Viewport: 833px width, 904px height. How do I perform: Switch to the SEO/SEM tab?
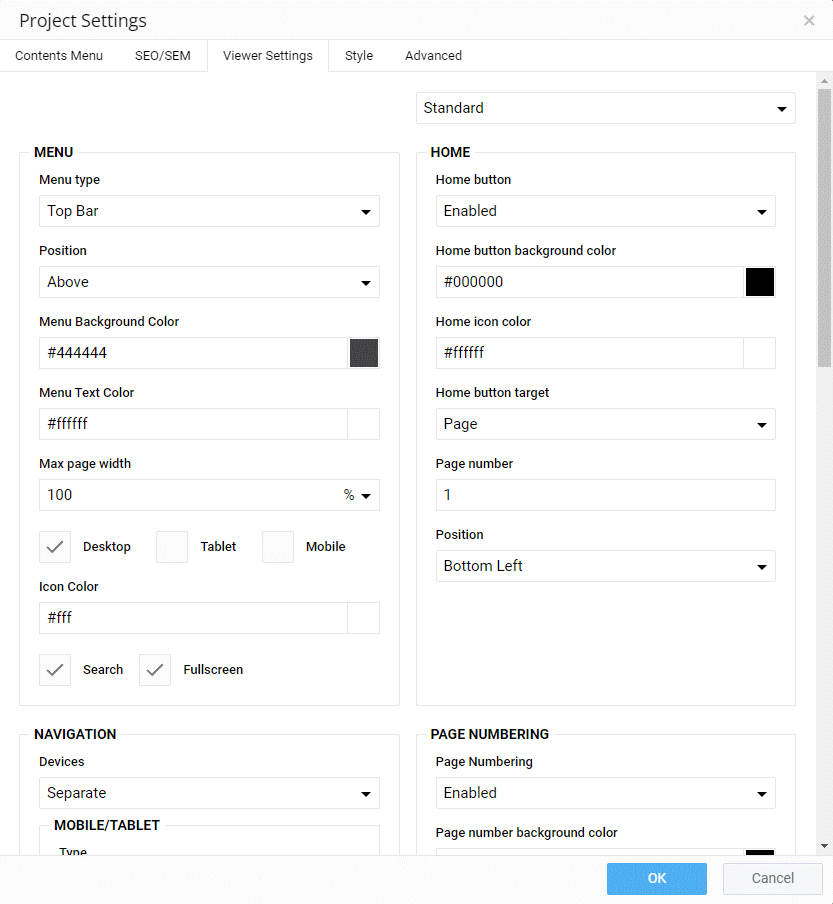162,56
